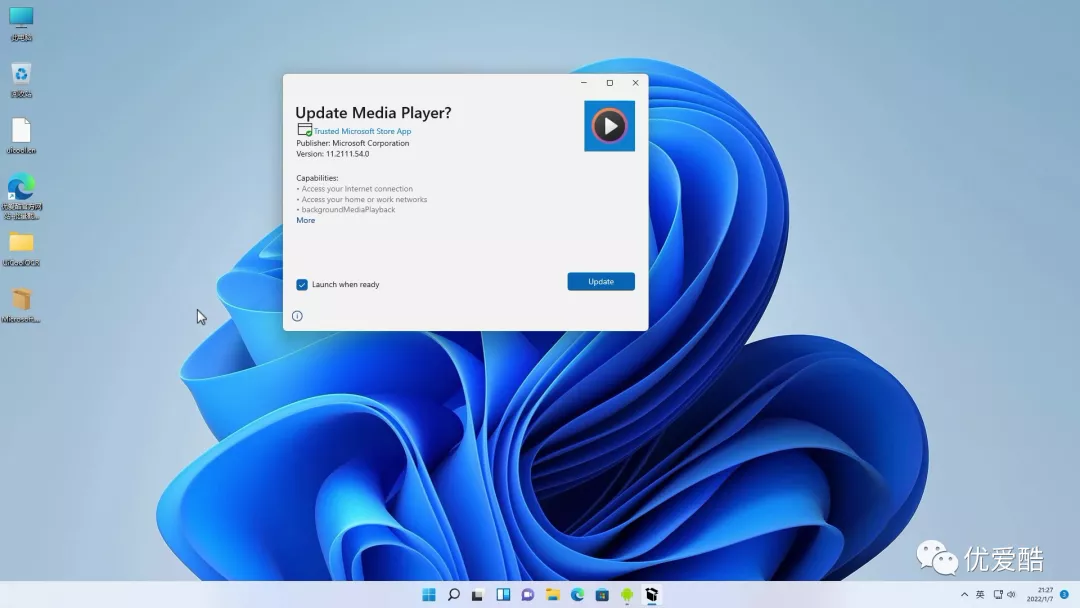Image resolution: width=1080 pixels, height=608 pixels.
Task: Click the Publisher: Microsoft Corporation text
Action: (353, 143)
